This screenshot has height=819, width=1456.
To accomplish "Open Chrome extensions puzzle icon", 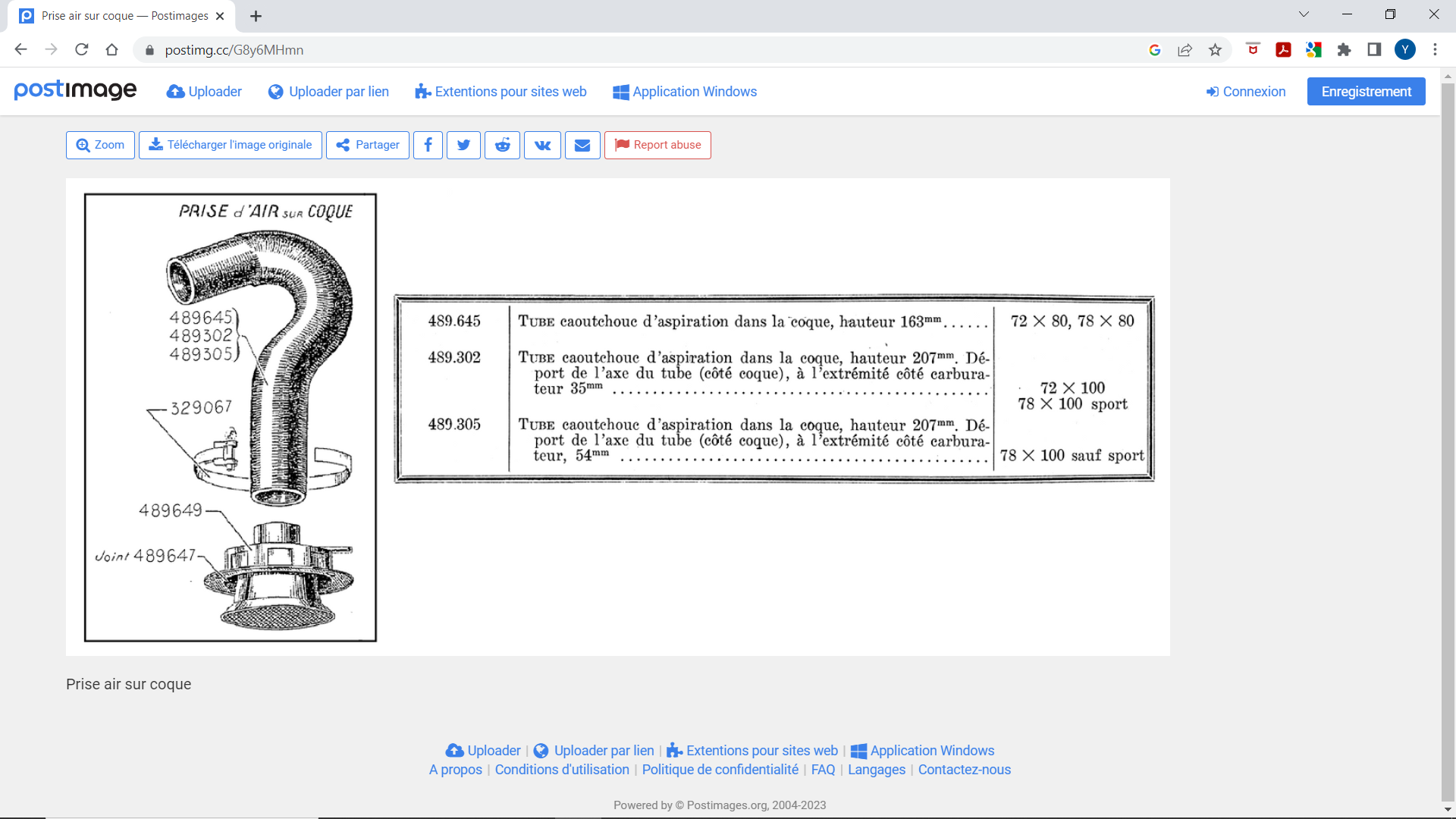I will pyautogui.click(x=1344, y=50).
